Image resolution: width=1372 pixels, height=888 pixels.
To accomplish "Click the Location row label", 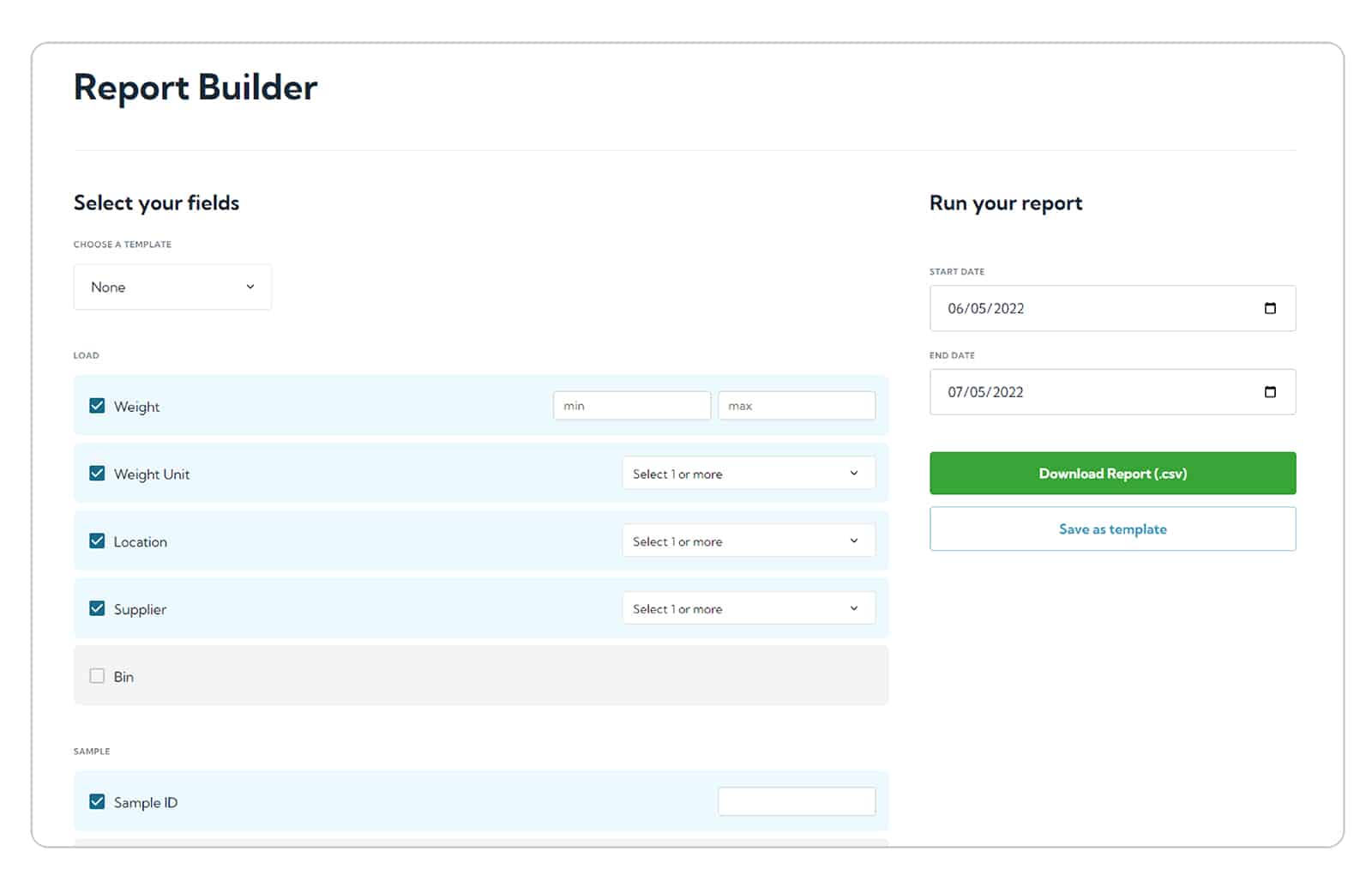I will (x=141, y=542).
